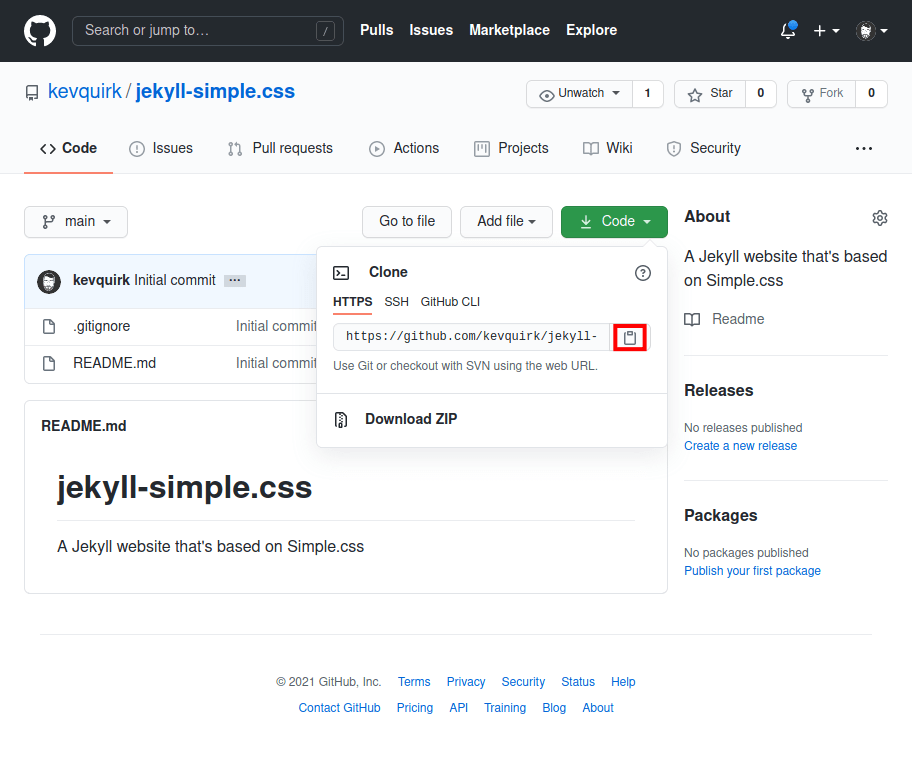Click inside the Search or jump to field
The width and height of the screenshot is (912, 784).
[200, 31]
